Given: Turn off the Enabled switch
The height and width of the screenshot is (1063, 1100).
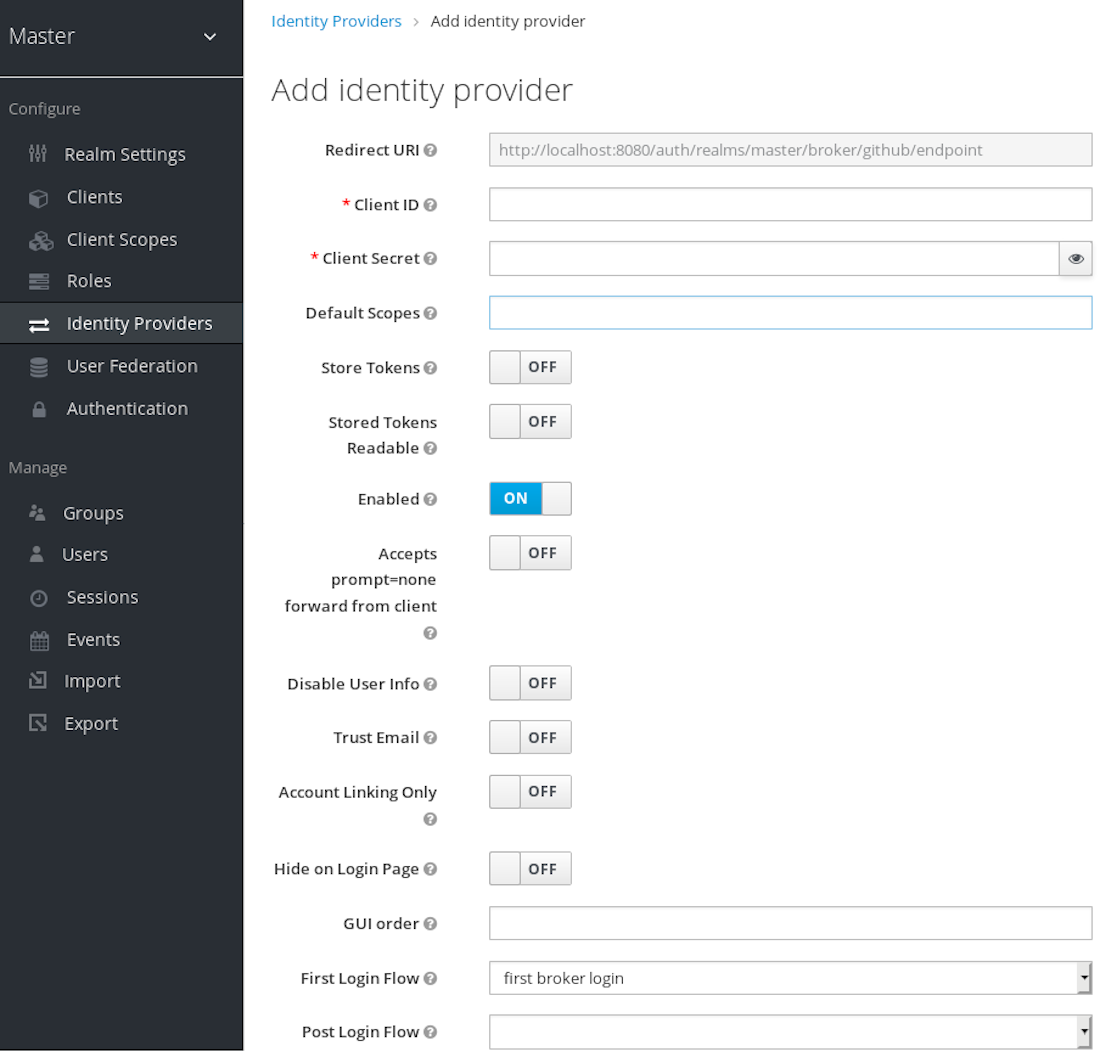Looking at the screenshot, I should point(530,499).
